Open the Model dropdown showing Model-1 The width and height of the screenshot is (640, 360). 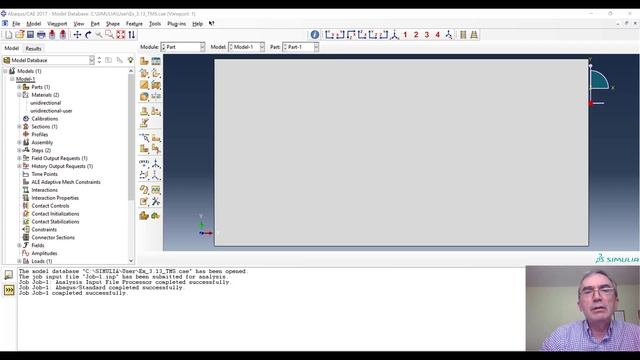[246, 47]
